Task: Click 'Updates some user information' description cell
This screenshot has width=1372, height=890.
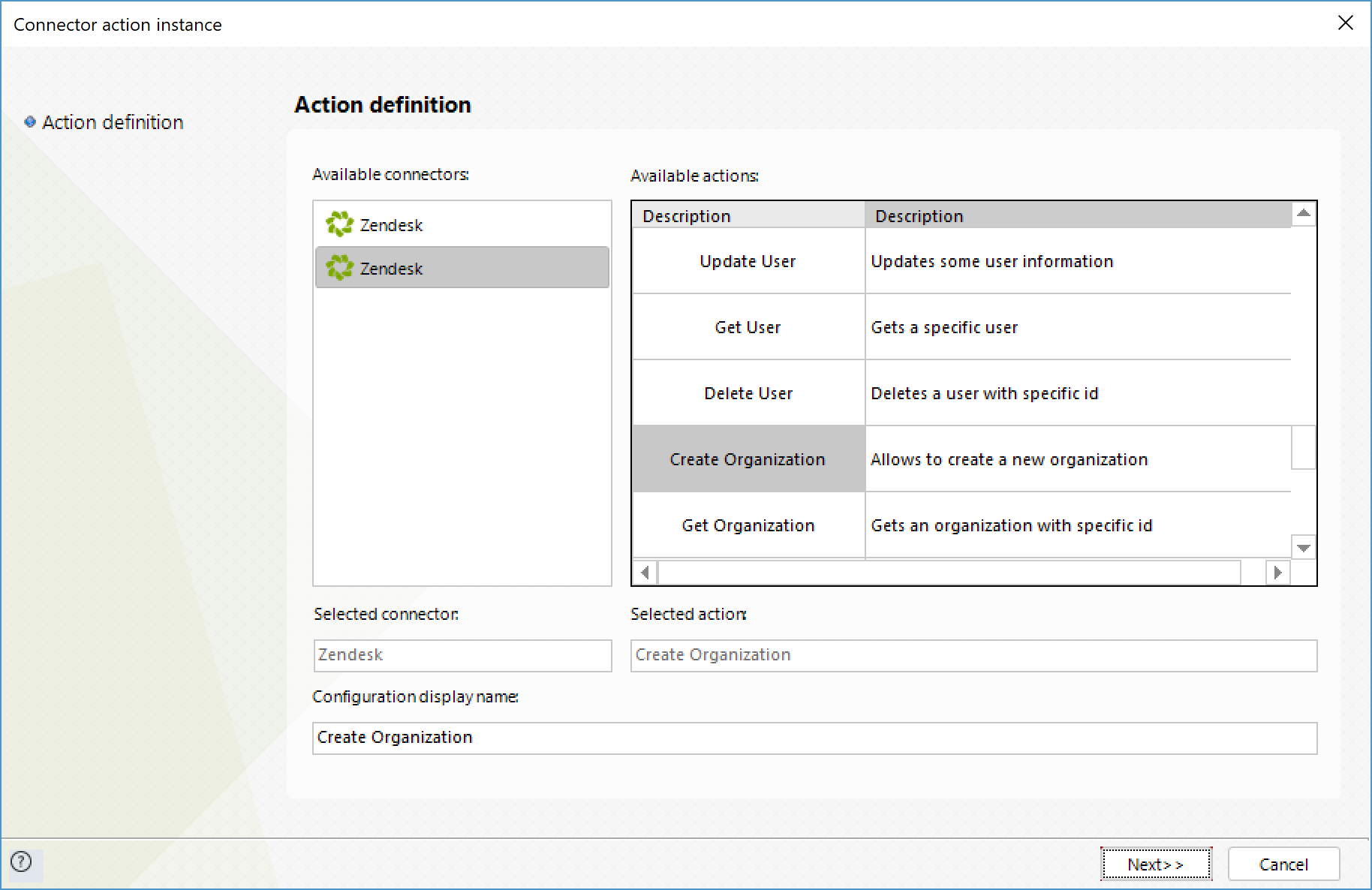Action: 1078,261
